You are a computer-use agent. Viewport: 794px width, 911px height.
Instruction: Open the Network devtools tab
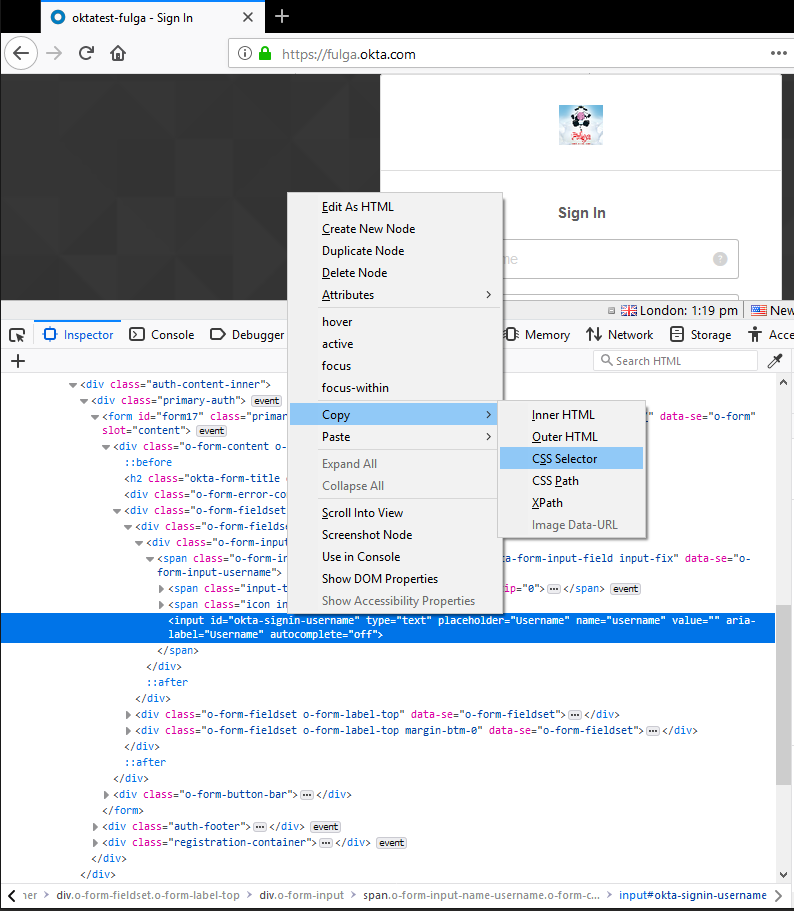[619, 335]
